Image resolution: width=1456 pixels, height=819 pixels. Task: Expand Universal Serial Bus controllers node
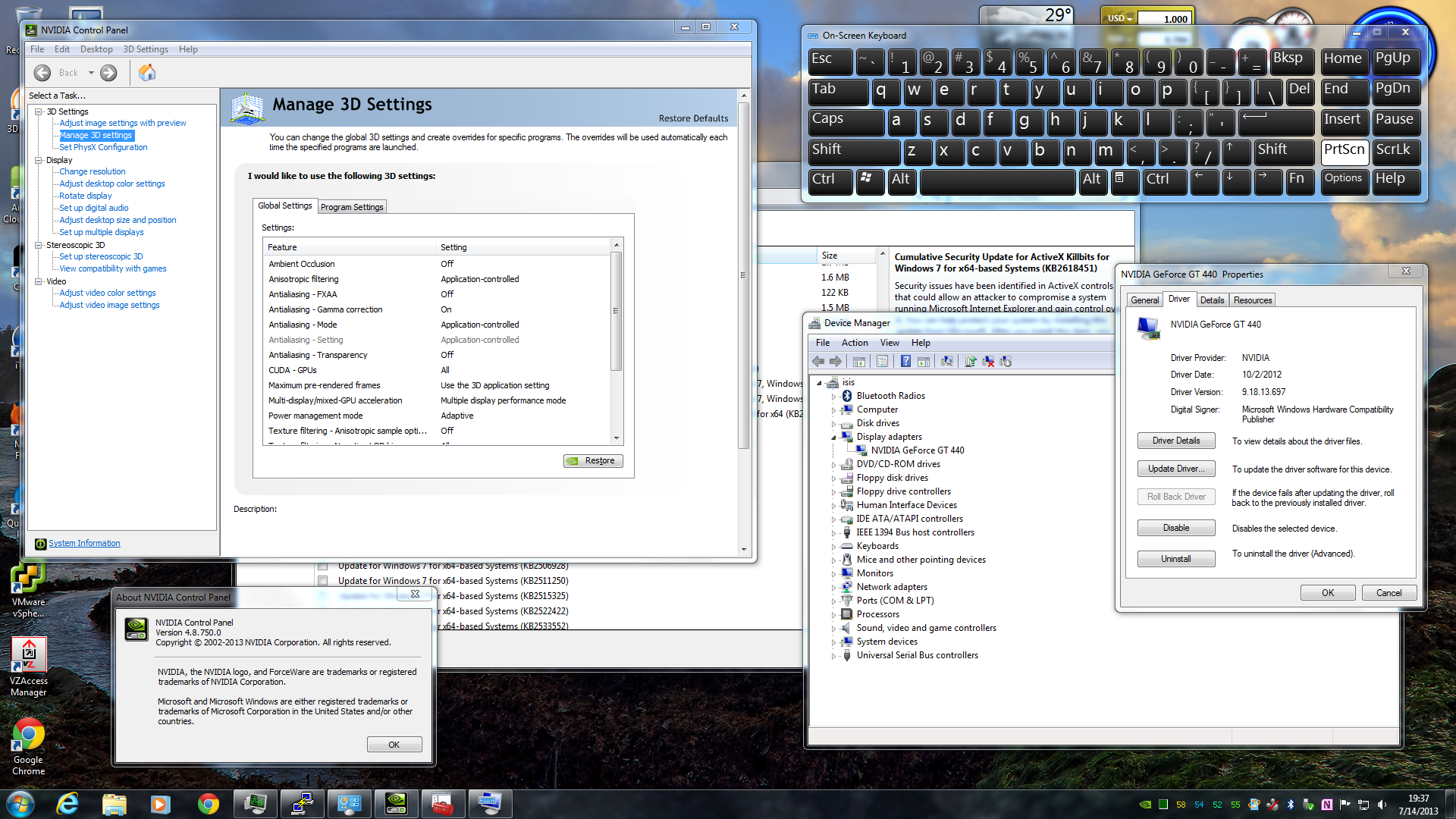tap(833, 656)
